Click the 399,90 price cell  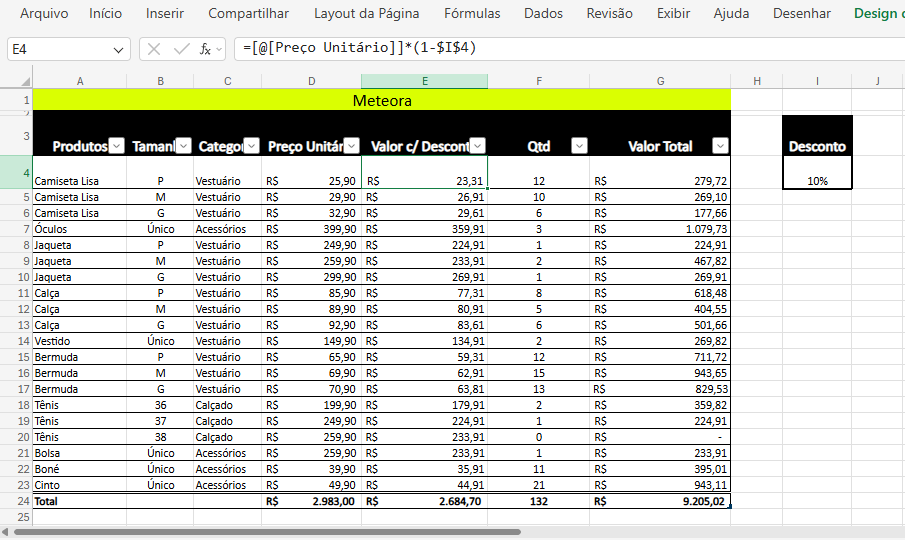(312, 229)
